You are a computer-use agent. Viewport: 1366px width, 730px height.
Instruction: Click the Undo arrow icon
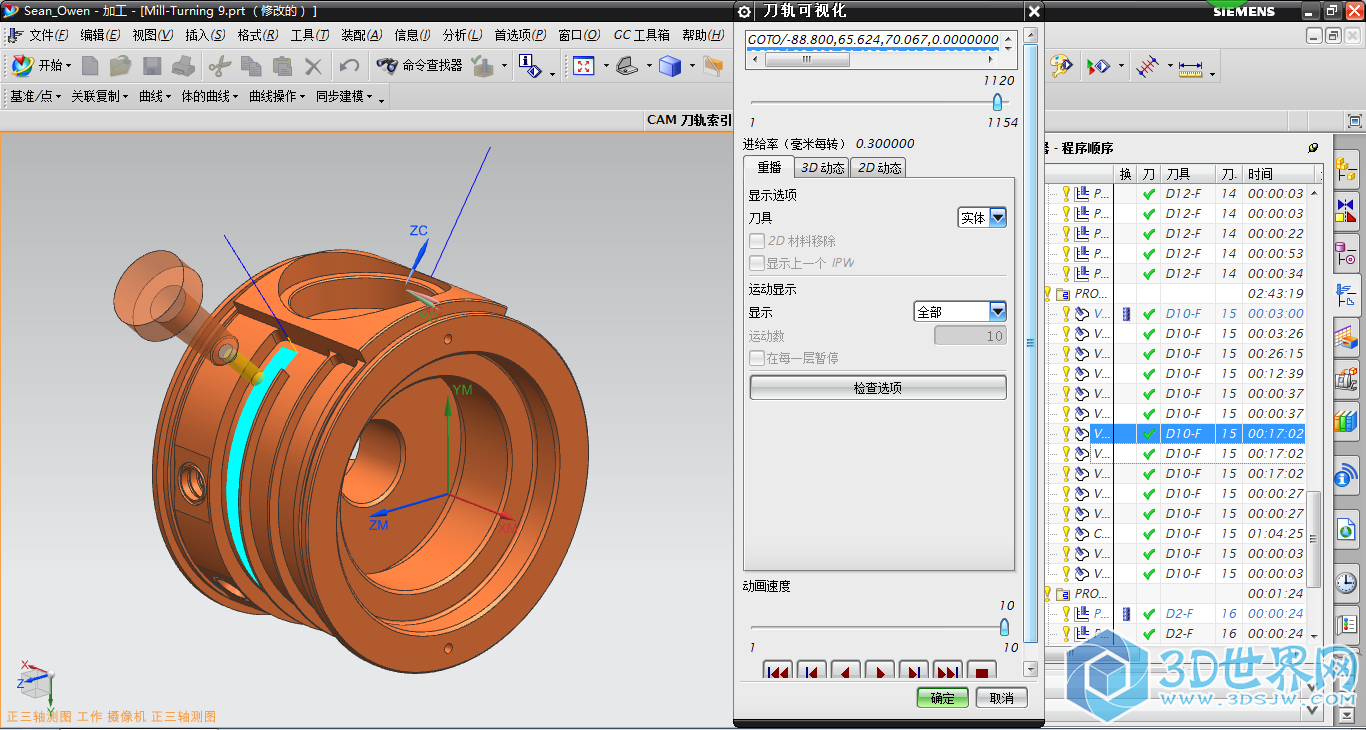pos(349,66)
